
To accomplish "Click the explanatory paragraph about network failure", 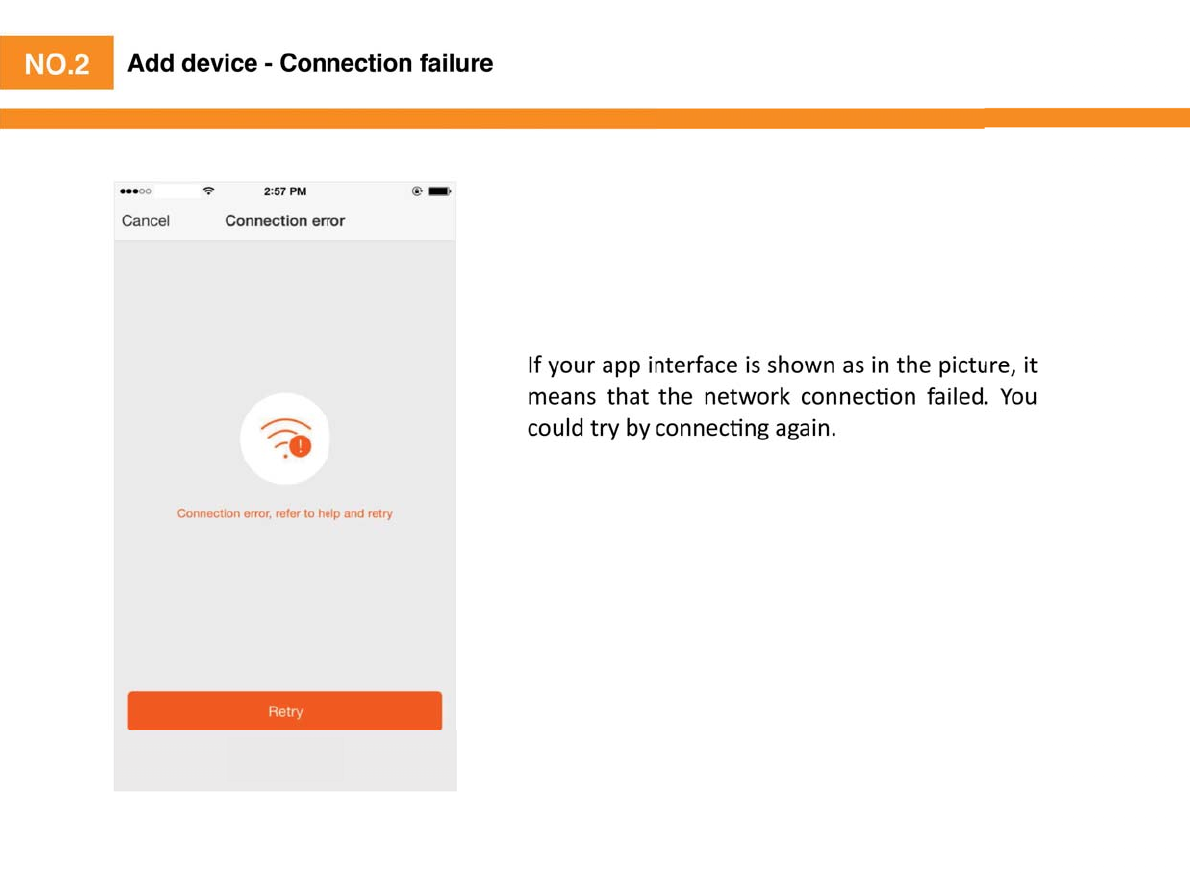I will (x=782, y=397).
